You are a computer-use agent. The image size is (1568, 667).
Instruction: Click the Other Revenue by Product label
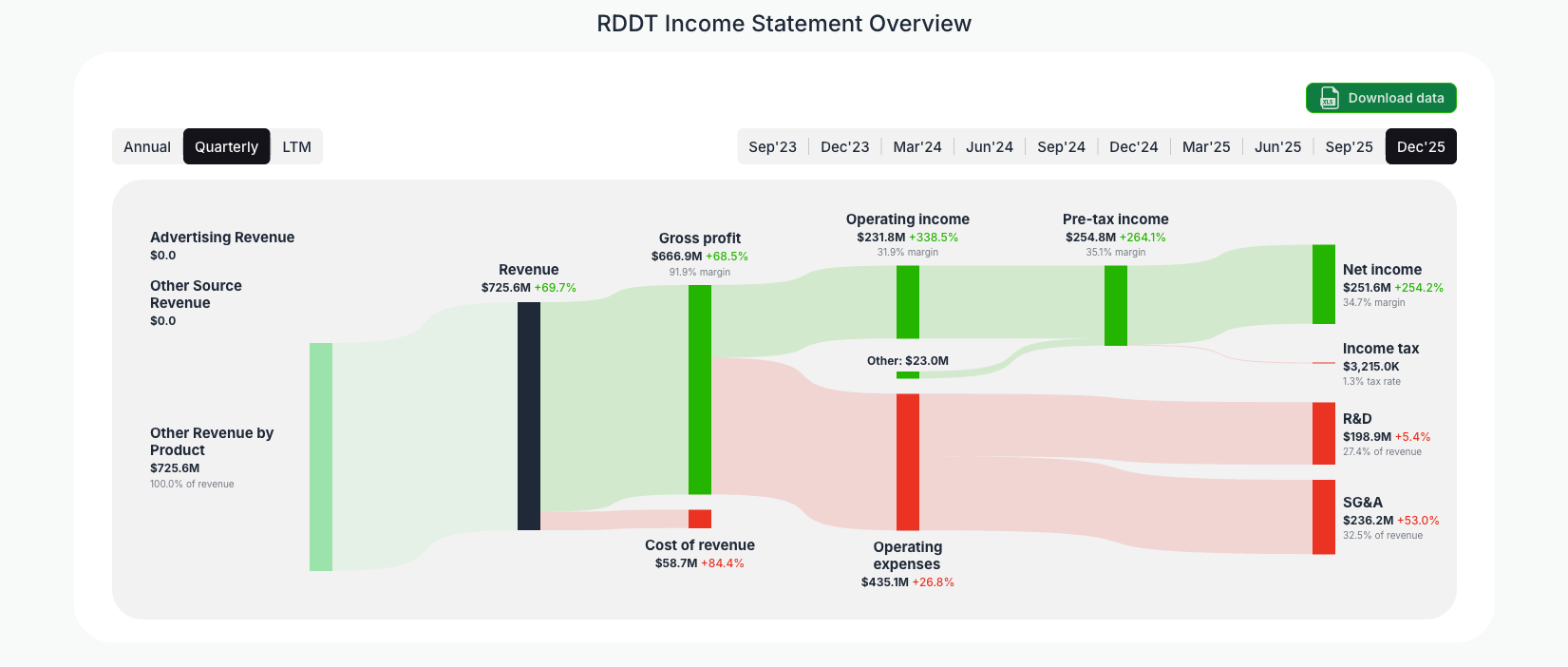212,442
